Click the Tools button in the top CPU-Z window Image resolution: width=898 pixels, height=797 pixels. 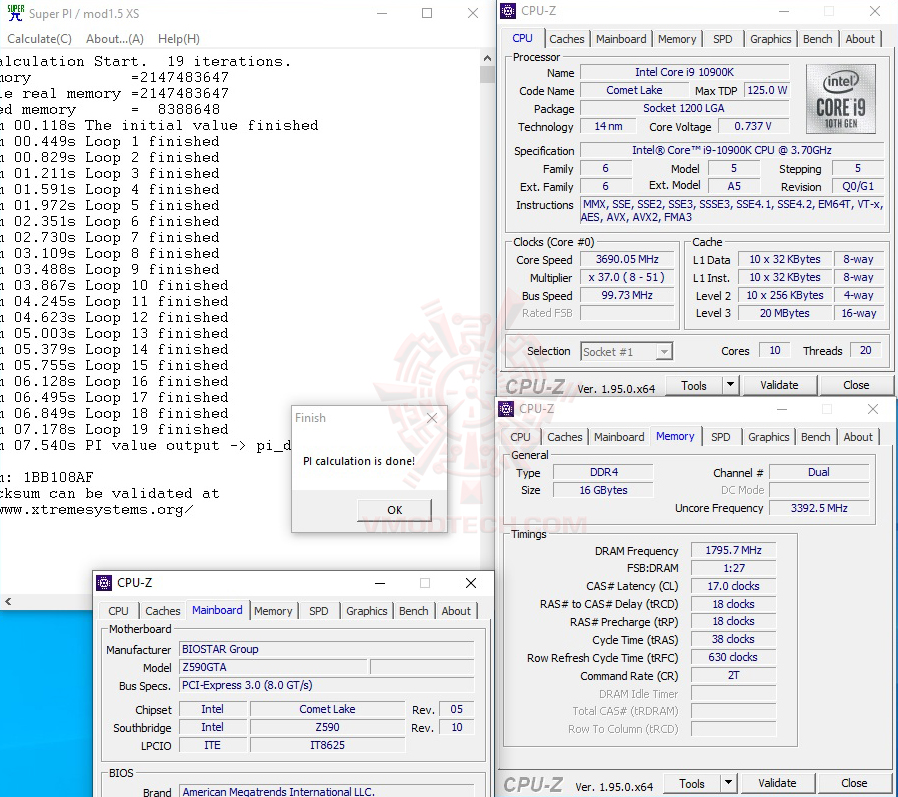[694, 385]
